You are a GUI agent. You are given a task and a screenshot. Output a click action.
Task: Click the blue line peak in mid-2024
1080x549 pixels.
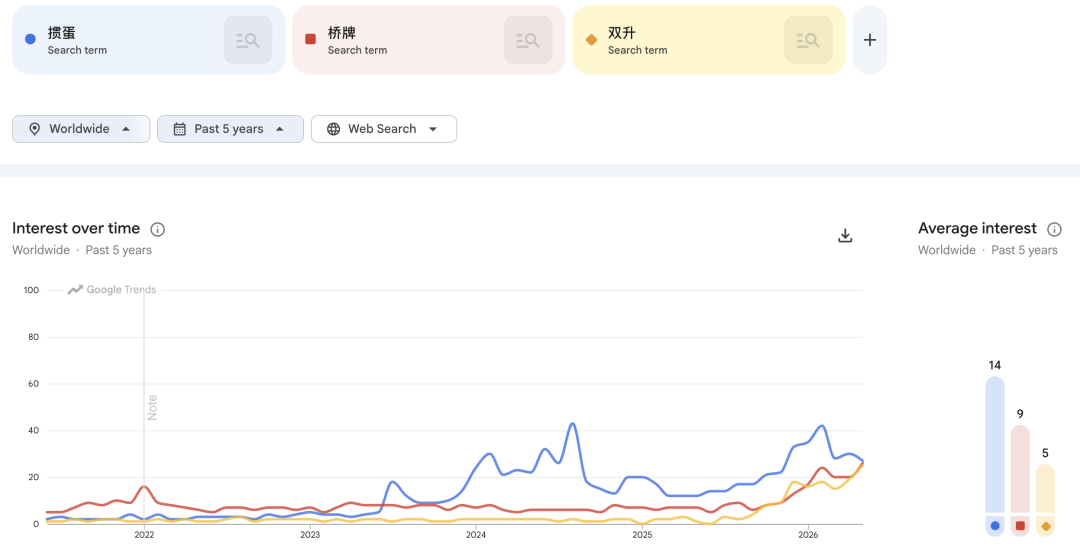[x=572, y=424]
